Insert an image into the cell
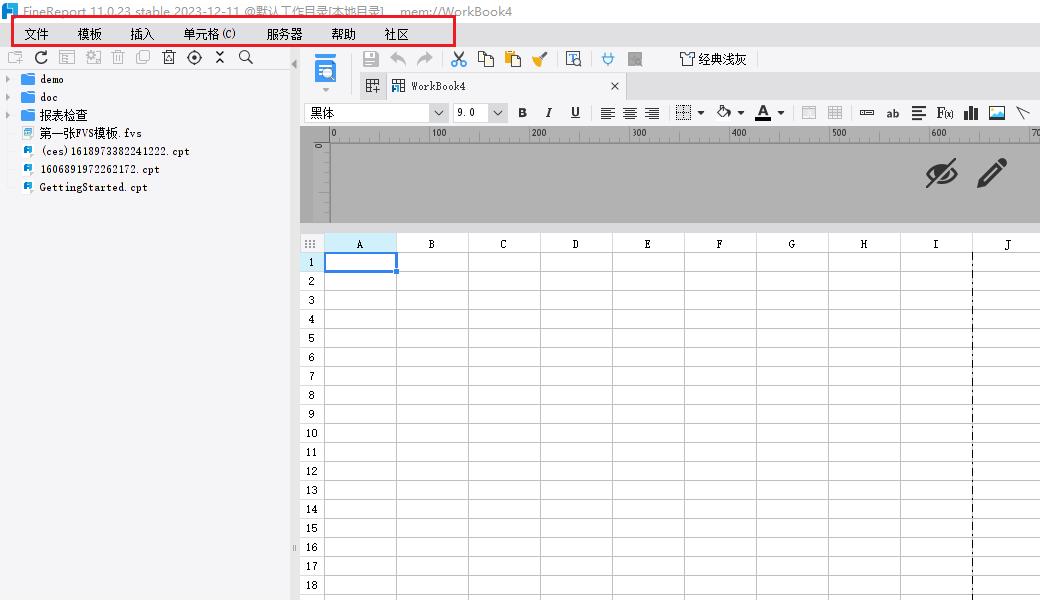 pyautogui.click(x=997, y=113)
